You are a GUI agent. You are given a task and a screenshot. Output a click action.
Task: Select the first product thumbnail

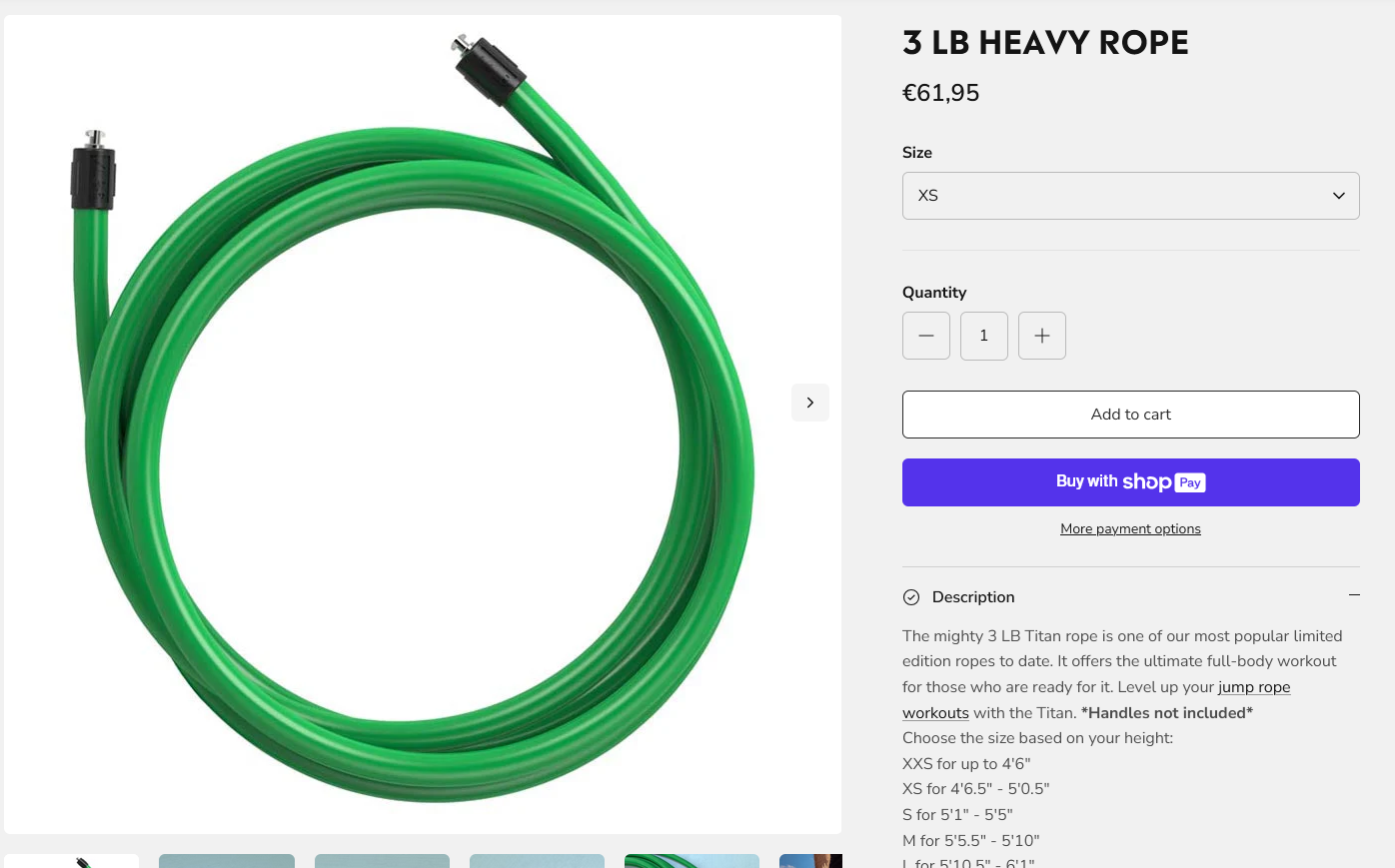pos(72,861)
